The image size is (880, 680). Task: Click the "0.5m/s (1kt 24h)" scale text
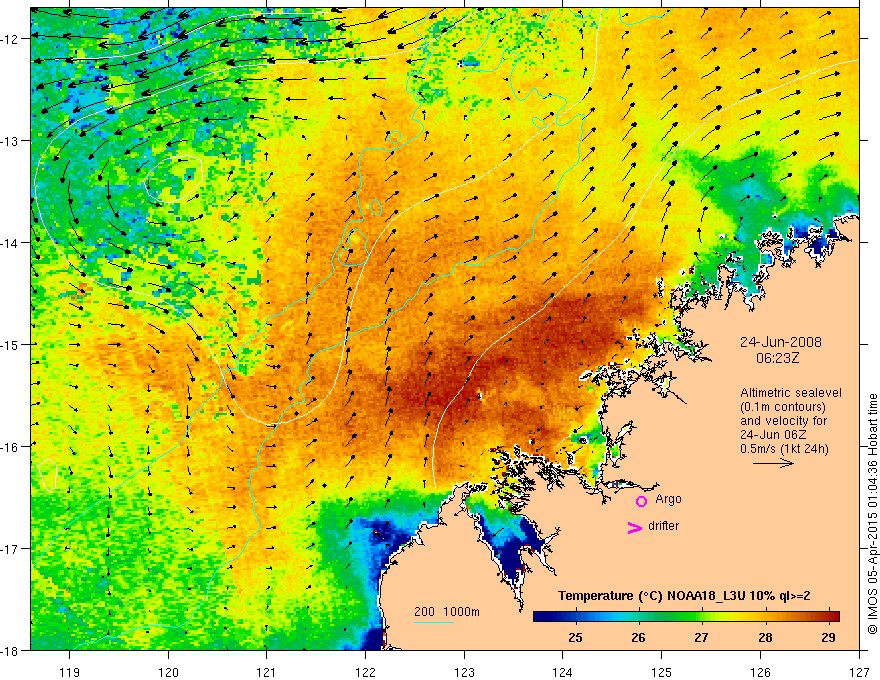coord(784,449)
